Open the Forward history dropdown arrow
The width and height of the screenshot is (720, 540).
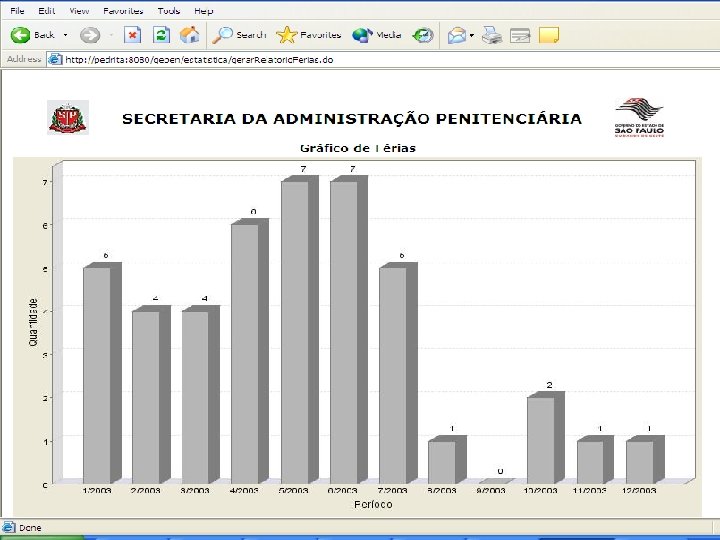pos(112,35)
